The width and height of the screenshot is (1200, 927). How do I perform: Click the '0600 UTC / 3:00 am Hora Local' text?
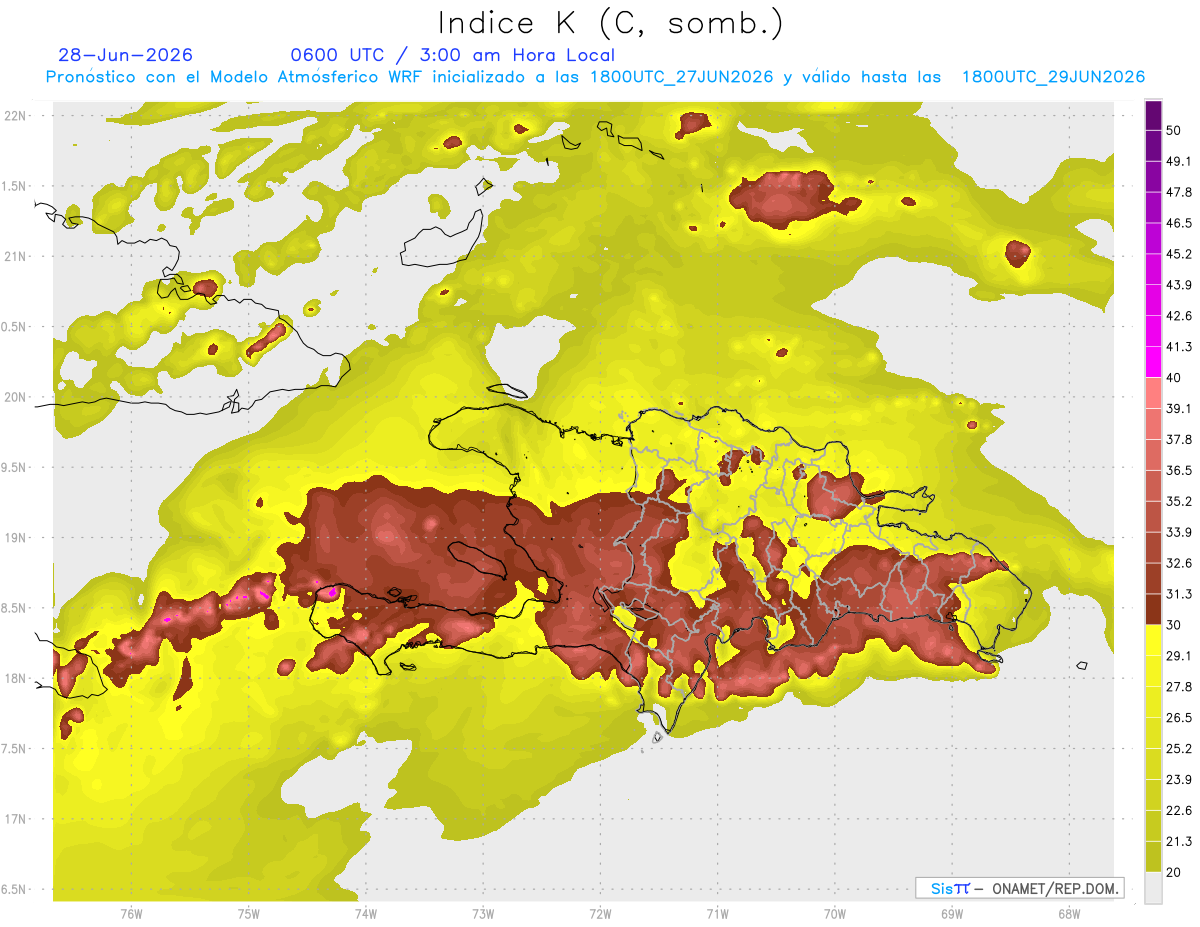click(452, 55)
